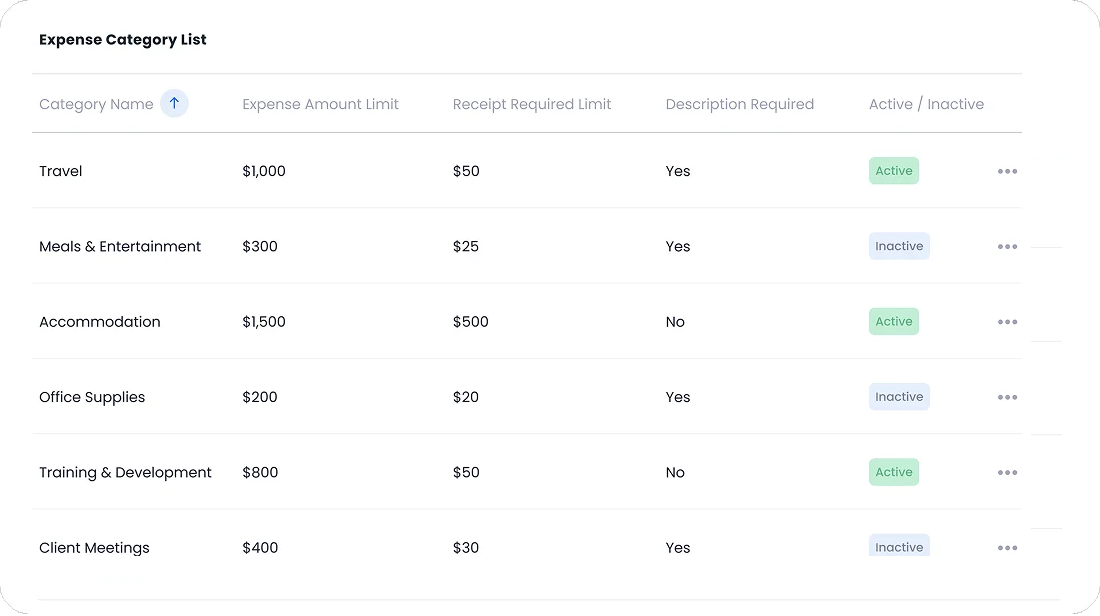Sort by Category Name using the arrow icon
This screenshot has width=1100, height=616.
[x=174, y=104]
